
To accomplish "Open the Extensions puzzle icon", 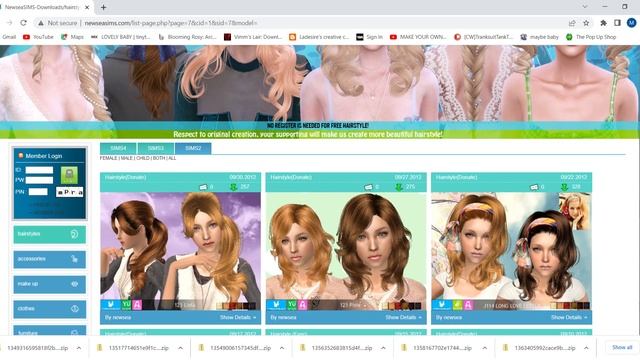I will pyautogui.click(x=603, y=23).
